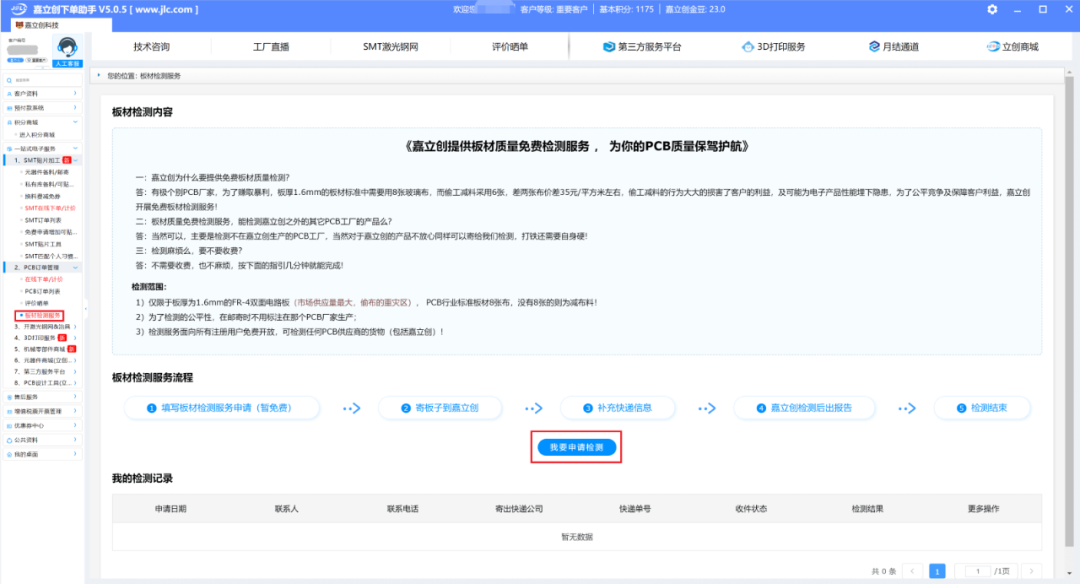Open 在线下单/计价 under PCB订单管理
The image size is (1080, 584).
pyautogui.click(x=43, y=280)
